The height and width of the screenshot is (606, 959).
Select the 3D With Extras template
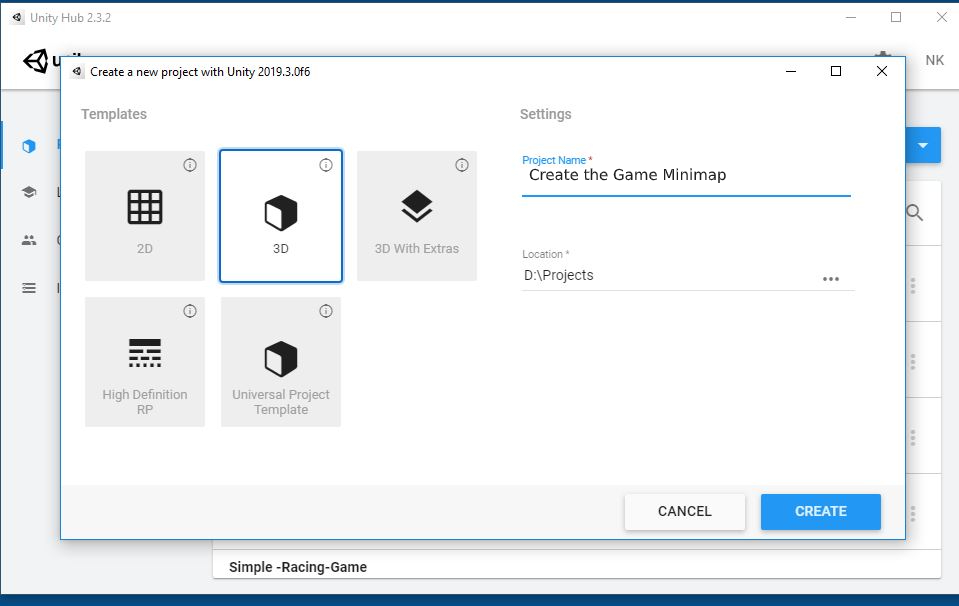click(416, 215)
